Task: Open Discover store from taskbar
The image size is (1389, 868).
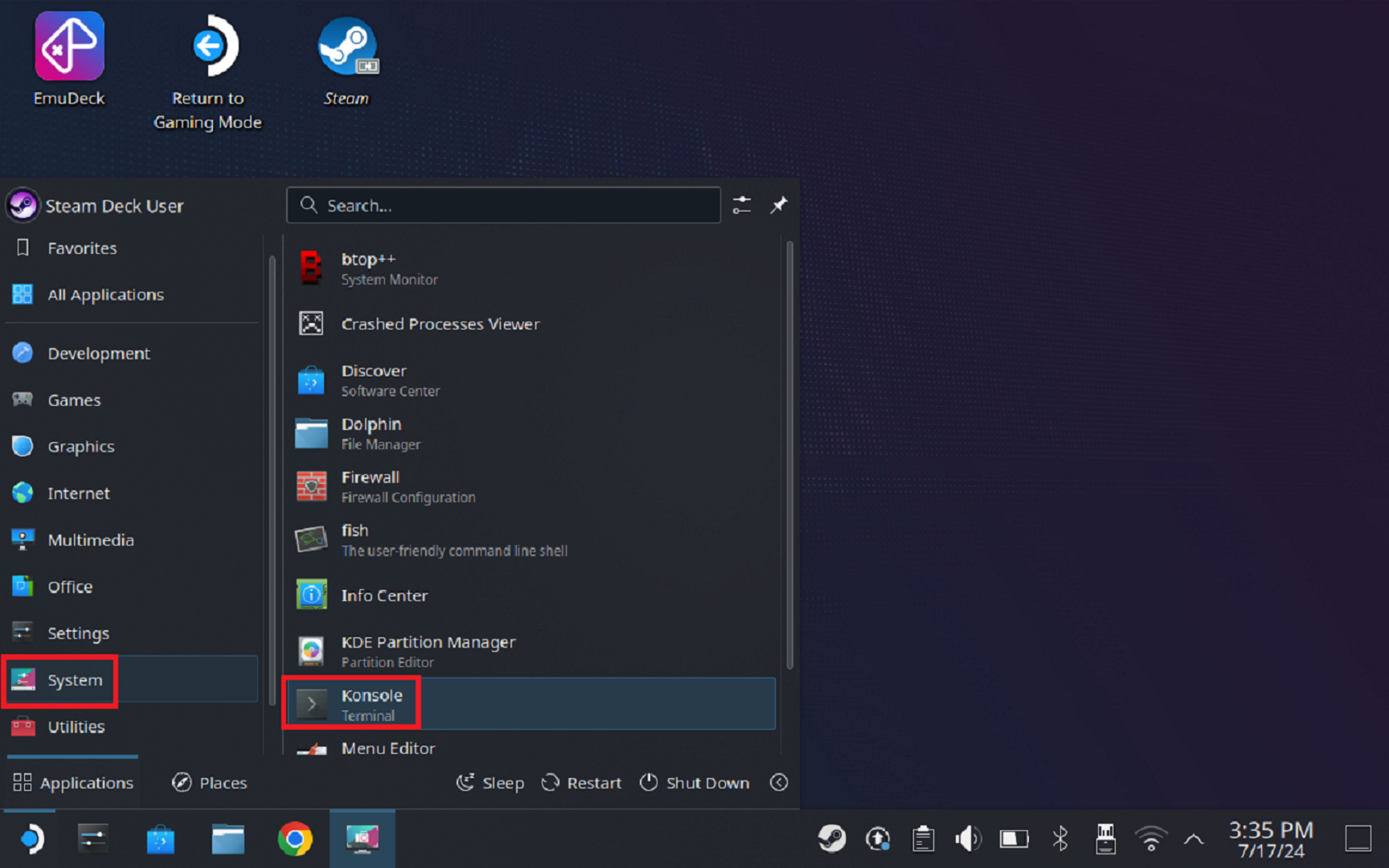Action: [x=161, y=839]
